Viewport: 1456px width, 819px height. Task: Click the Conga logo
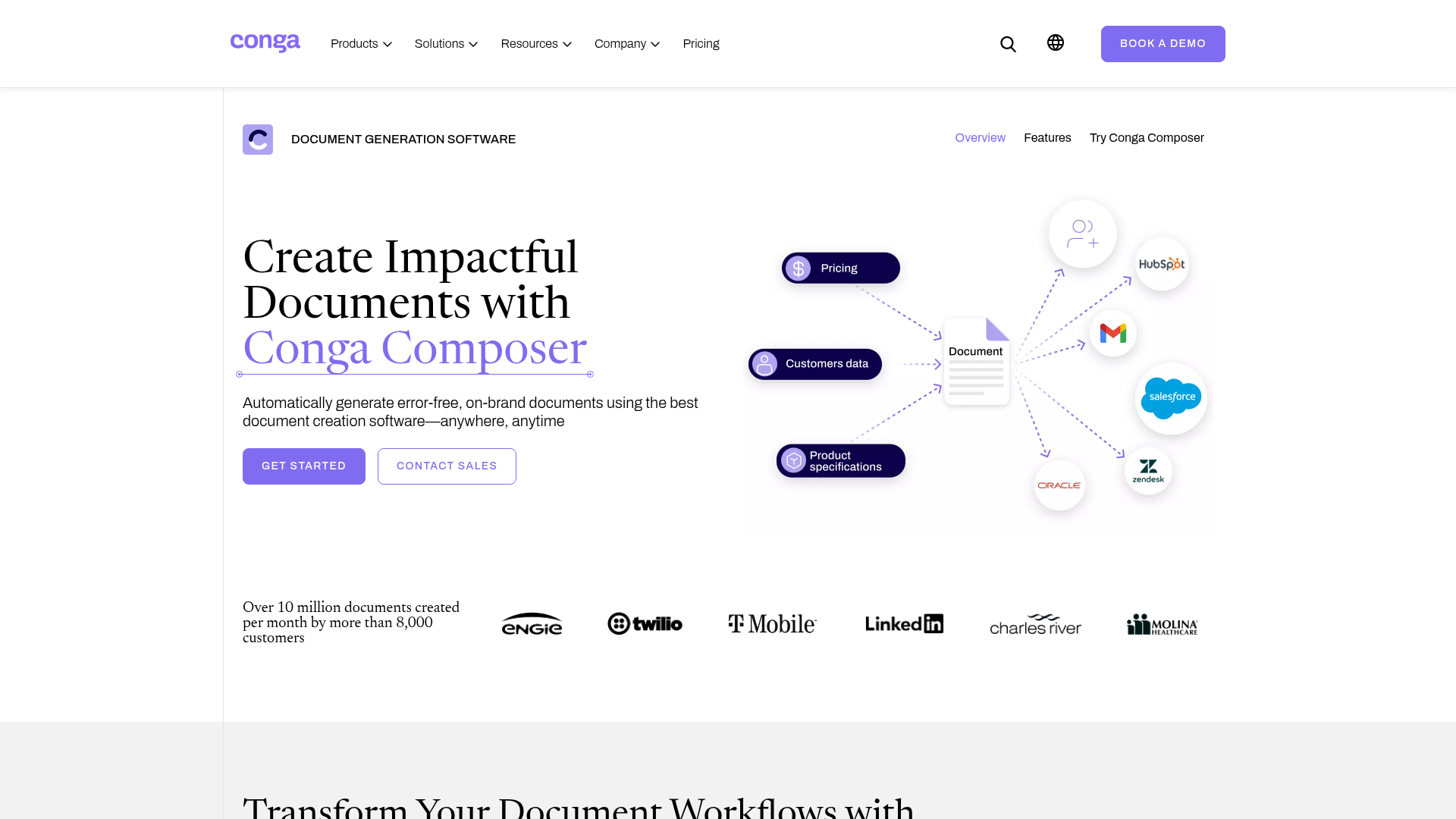click(x=265, y=43)
